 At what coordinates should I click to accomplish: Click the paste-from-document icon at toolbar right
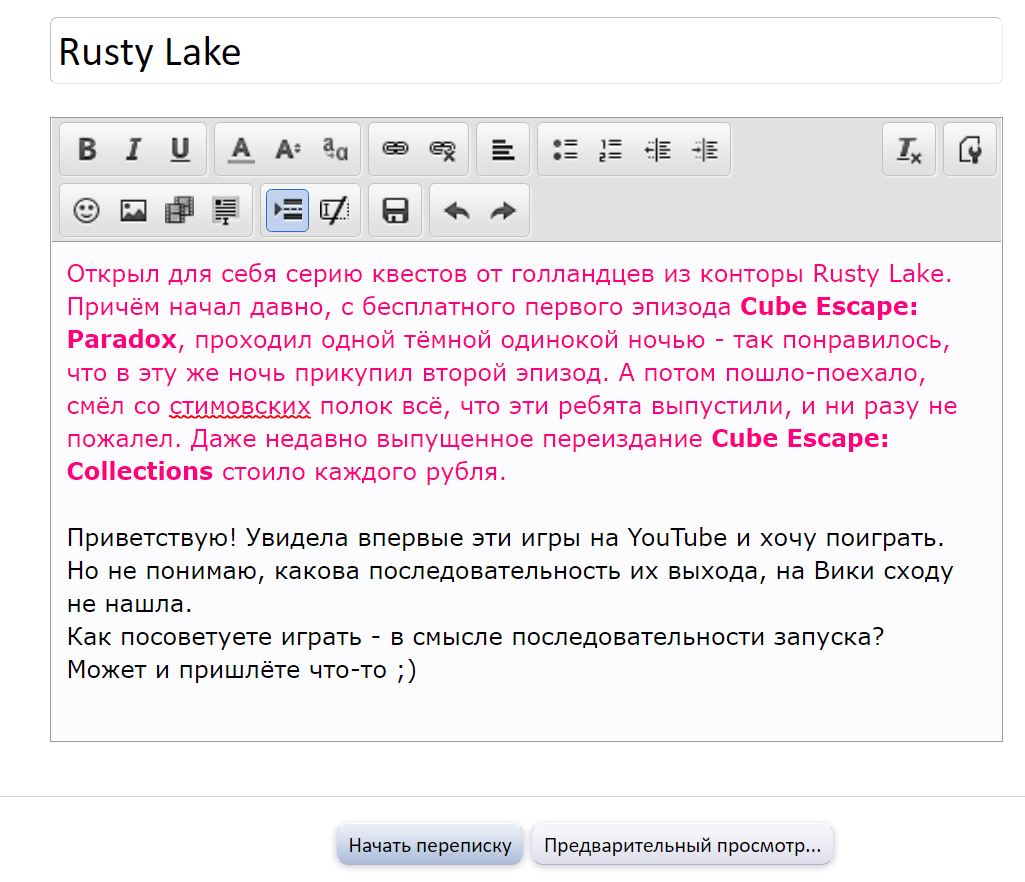[969, 150]
